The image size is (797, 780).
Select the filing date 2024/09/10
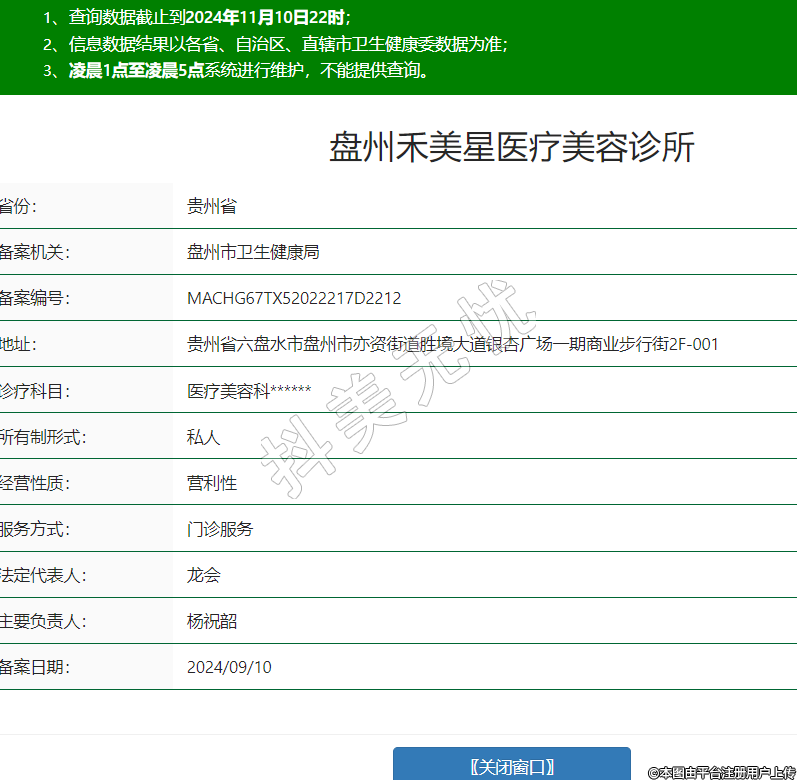tap(229, 667)
